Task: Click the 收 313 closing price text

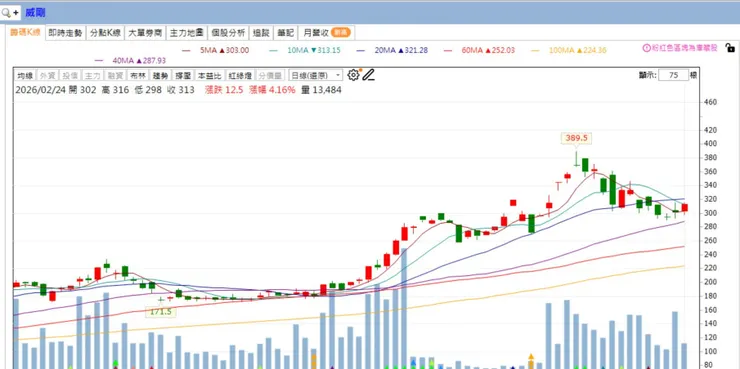Action: [181, 90]
